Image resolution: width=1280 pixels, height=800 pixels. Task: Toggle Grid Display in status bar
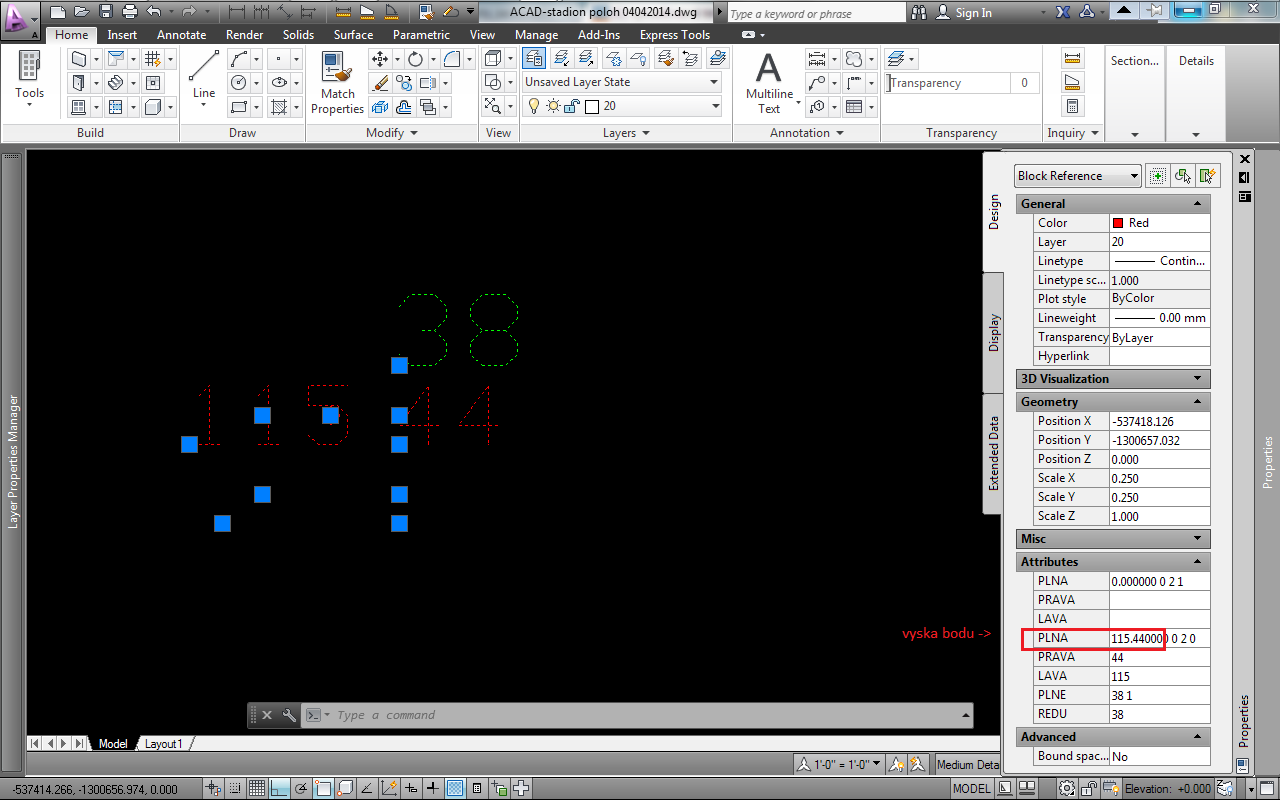[x=257, y=788]
